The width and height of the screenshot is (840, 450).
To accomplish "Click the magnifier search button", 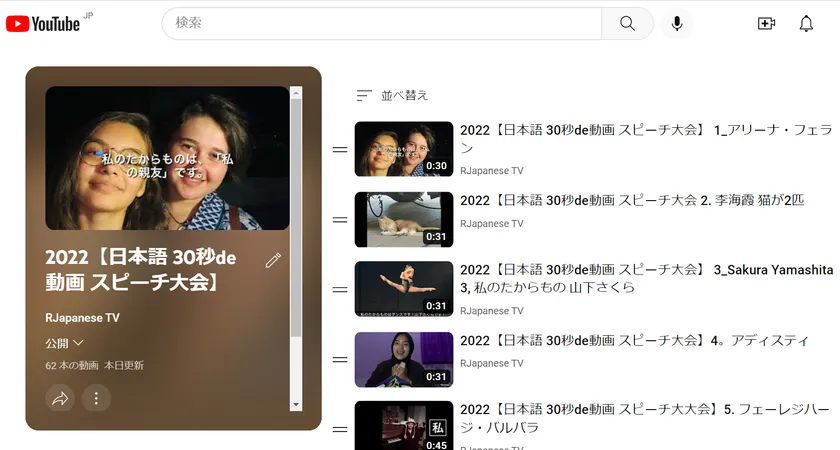I will tap(627, 23).
